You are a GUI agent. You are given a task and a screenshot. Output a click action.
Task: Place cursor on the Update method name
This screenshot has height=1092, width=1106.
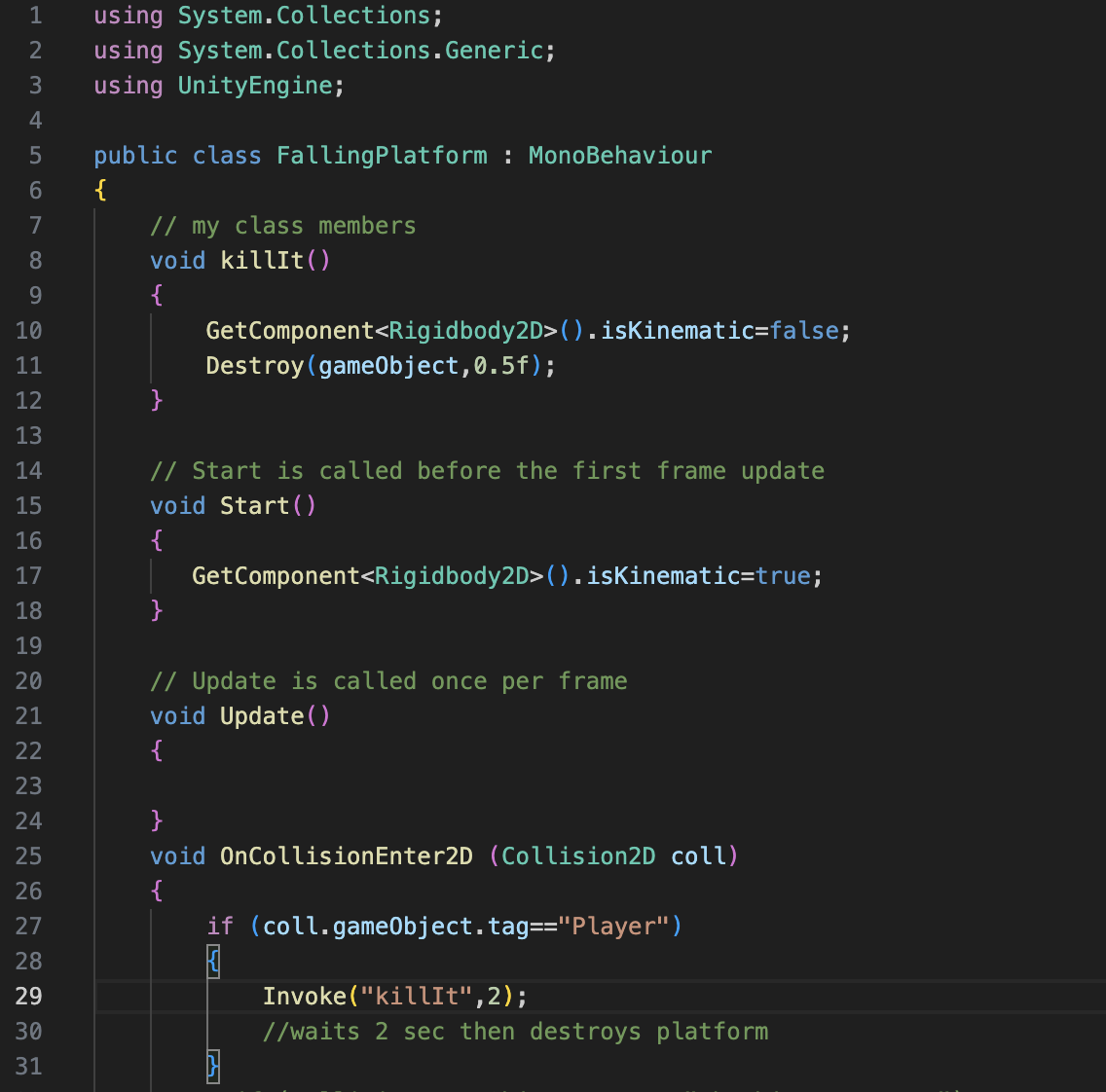262,716
